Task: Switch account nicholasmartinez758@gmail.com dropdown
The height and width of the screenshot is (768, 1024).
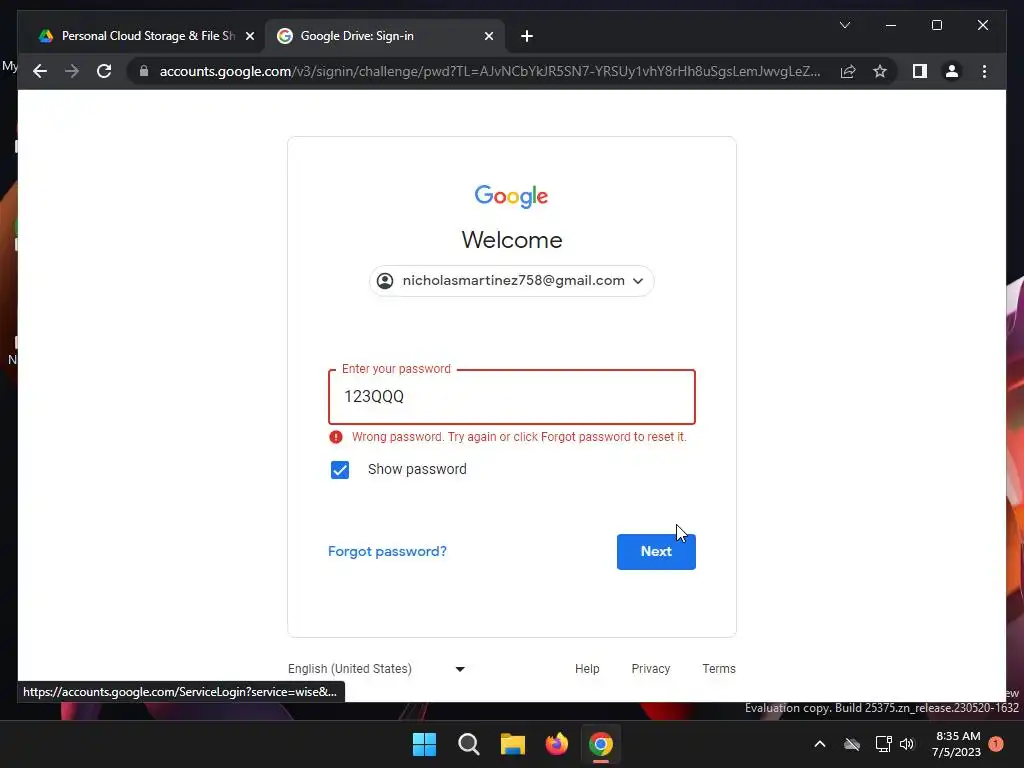Action: pyautogui.click(x=511, y=281)
